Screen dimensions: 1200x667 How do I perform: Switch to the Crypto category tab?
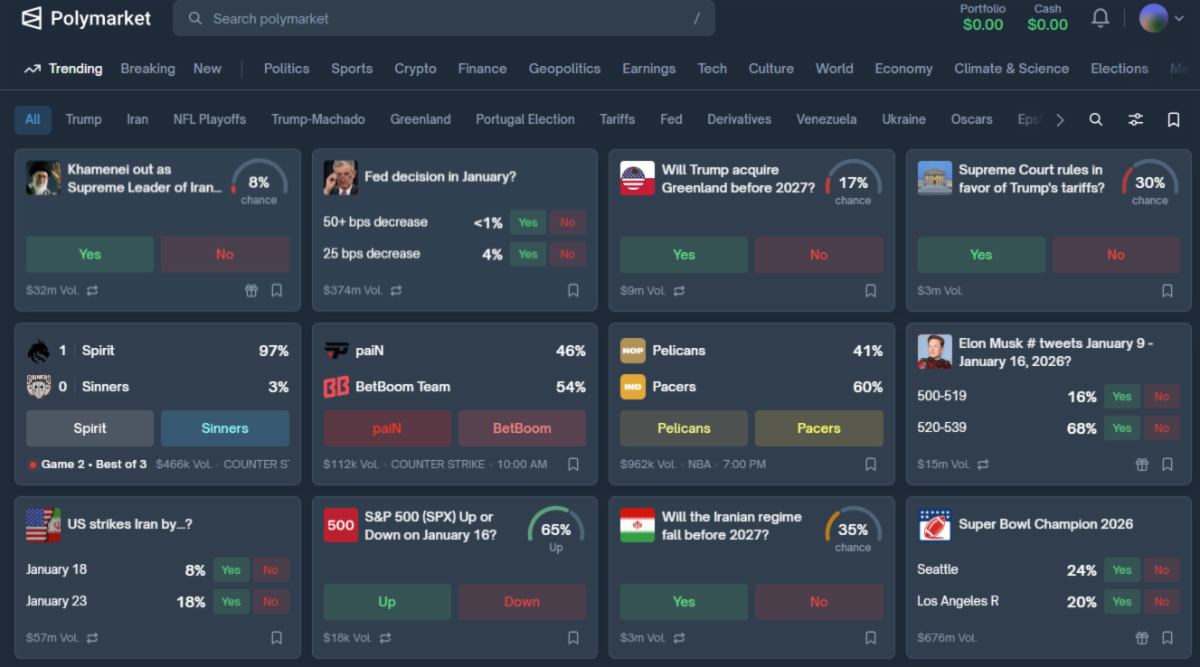pos(415,69)
